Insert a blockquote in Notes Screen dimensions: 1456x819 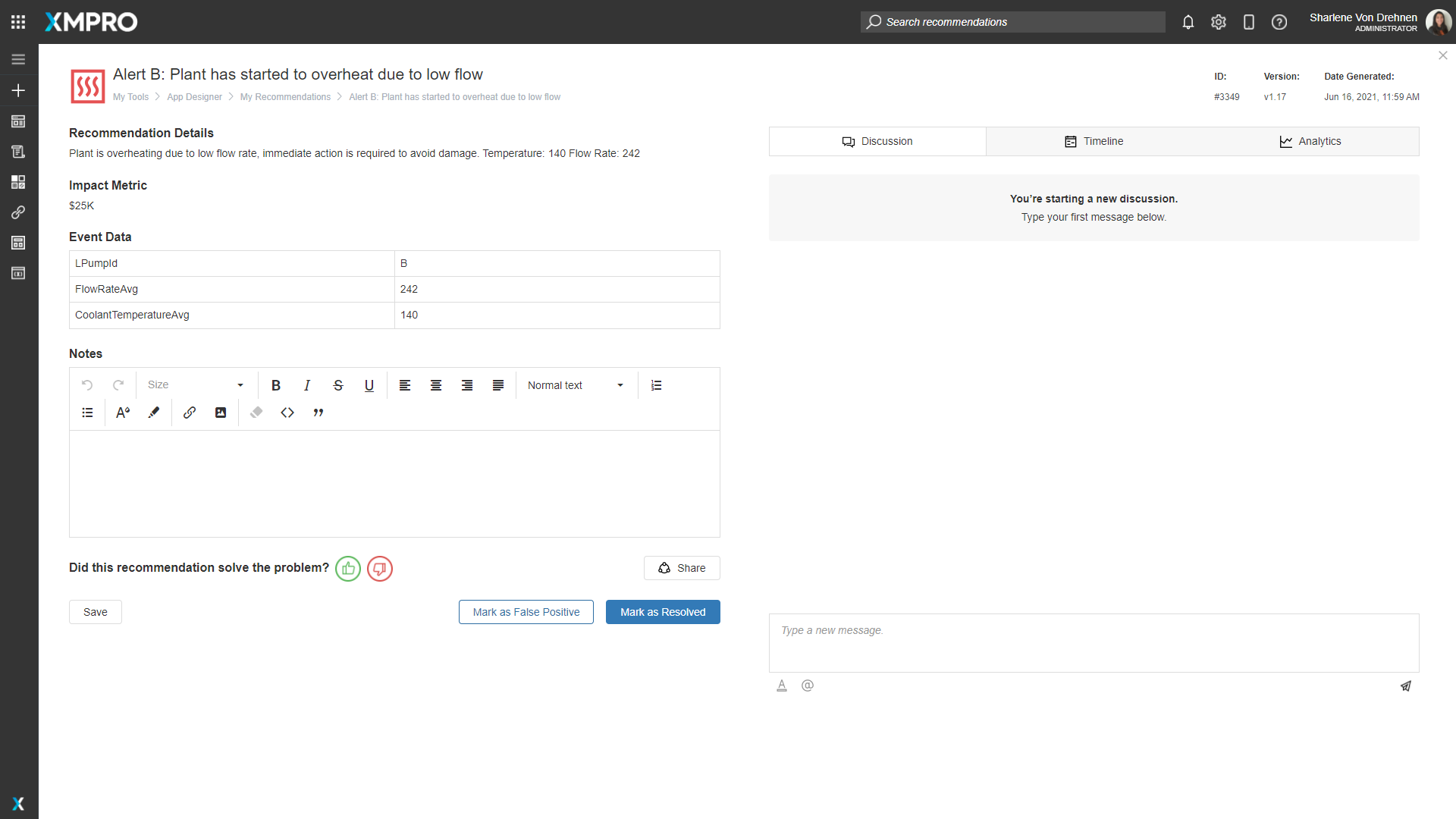click(318, 413)
